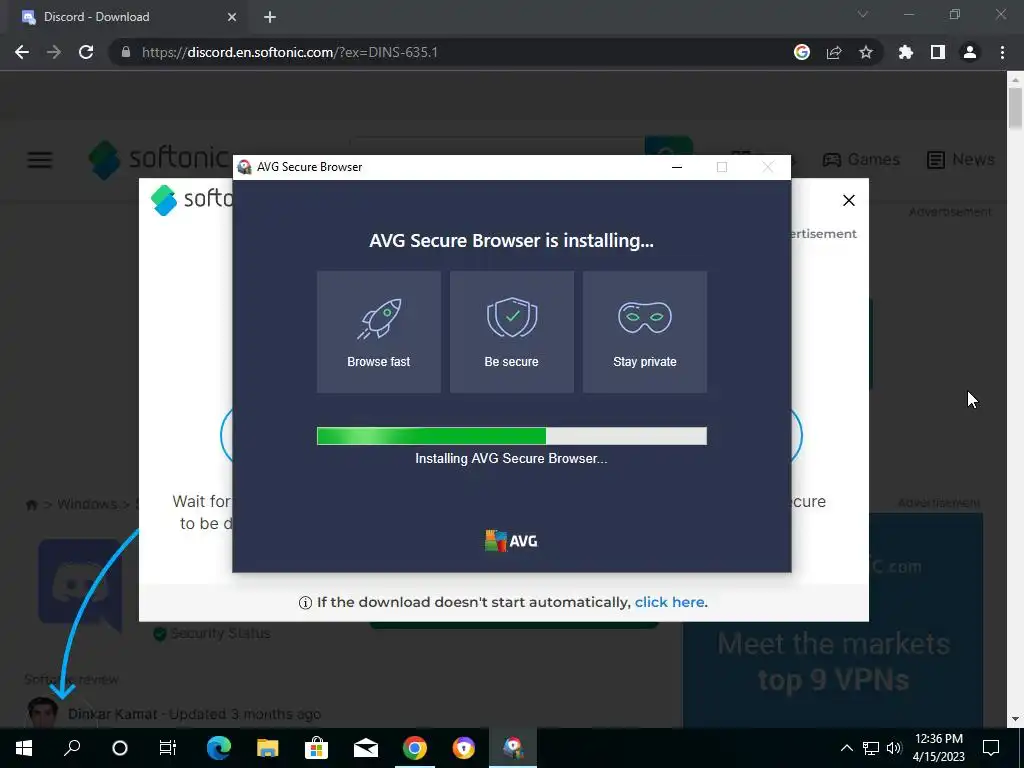Click the Google icon in address bar
Screen dimensions: 1024x768
point(802,52)
